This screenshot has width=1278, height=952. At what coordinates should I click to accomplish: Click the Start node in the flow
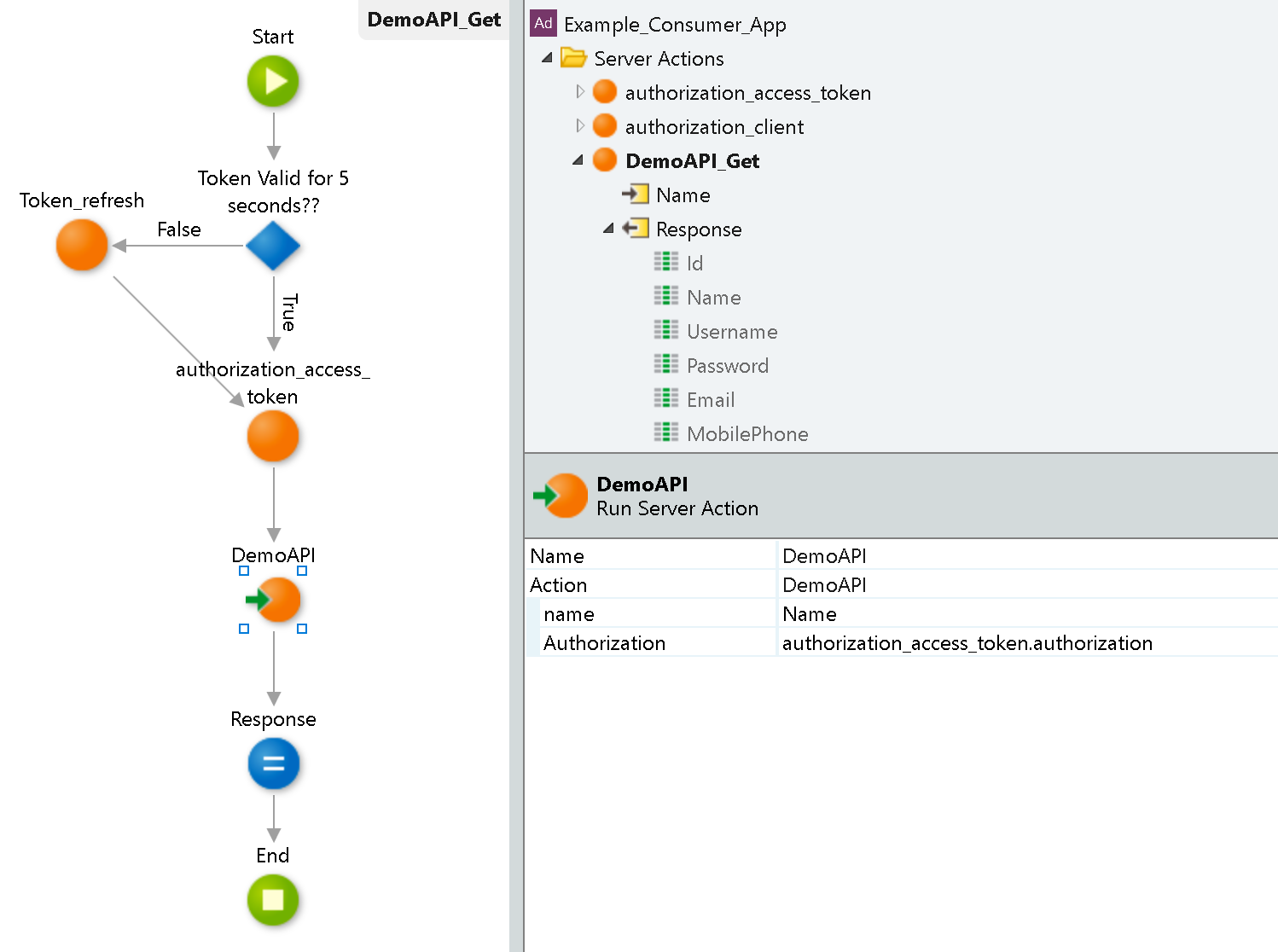pyautogui.click(x=273, y=81)
